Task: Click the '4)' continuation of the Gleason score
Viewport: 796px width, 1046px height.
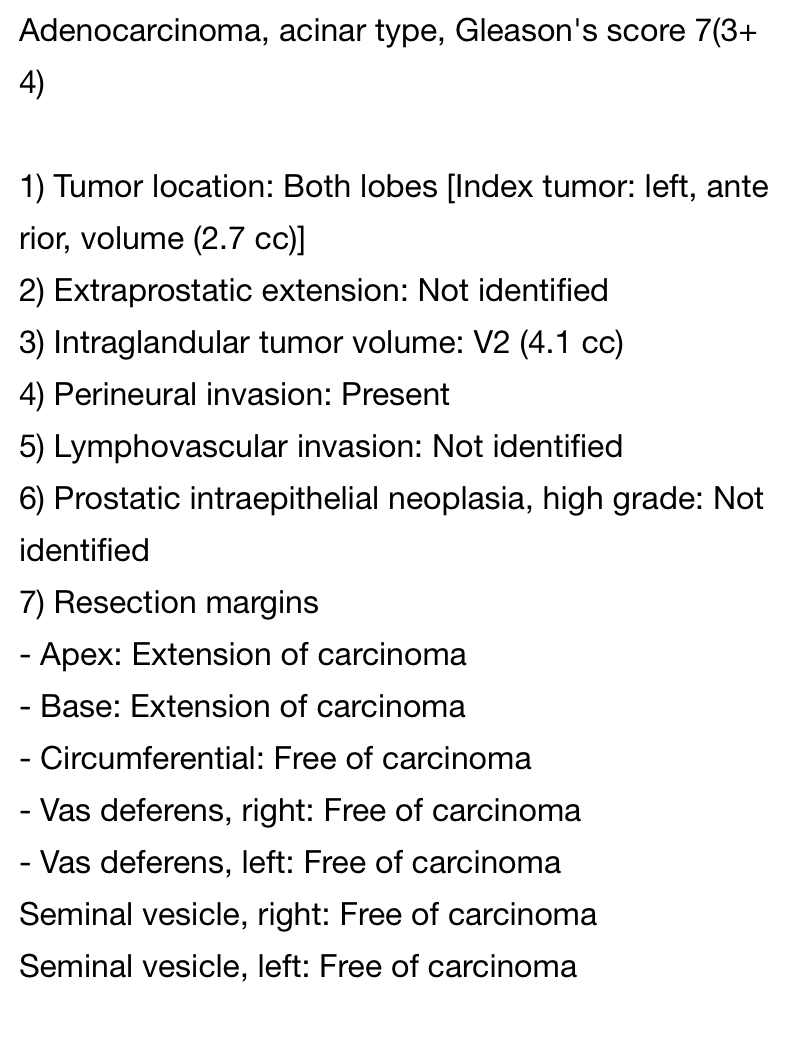Action: click(x=31, y=84)
